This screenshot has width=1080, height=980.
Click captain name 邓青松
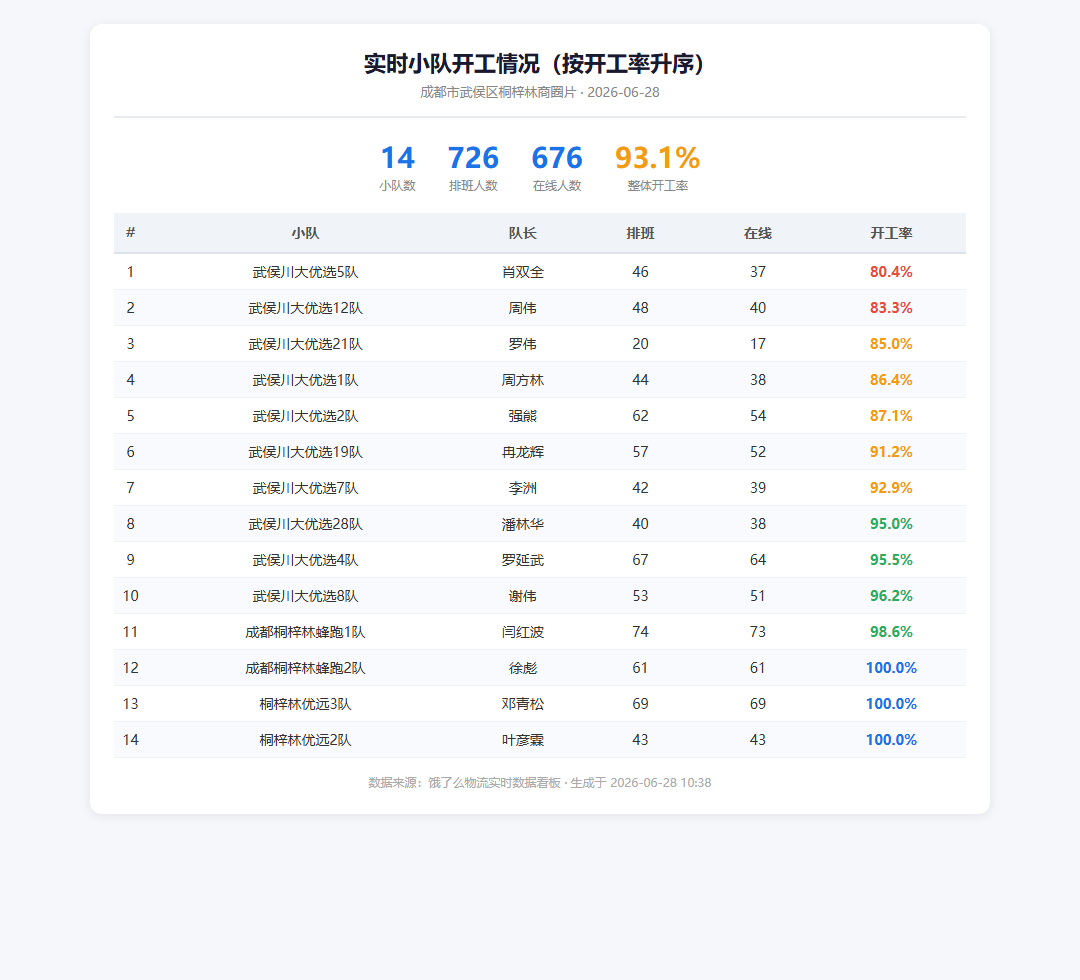point(523,704)
